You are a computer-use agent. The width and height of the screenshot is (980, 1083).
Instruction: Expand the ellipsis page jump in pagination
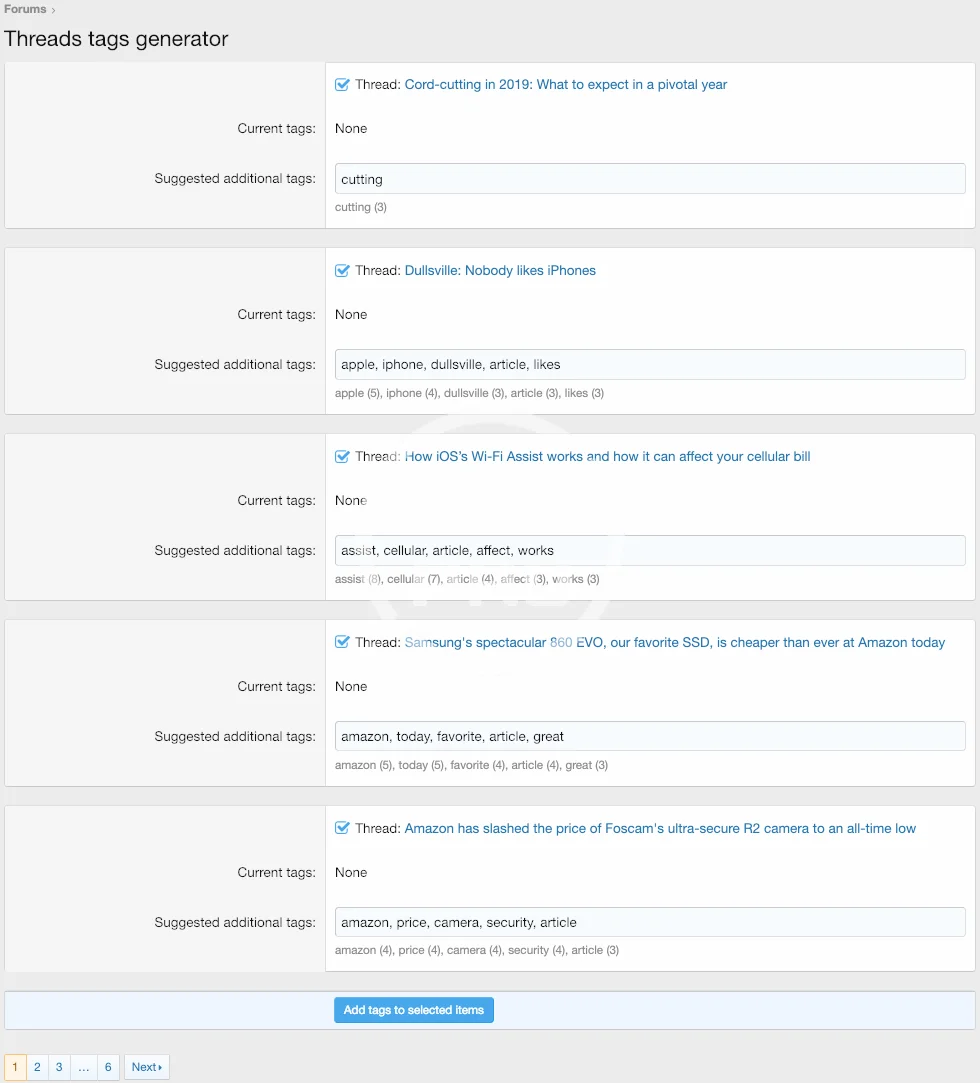pos(83,1067)
